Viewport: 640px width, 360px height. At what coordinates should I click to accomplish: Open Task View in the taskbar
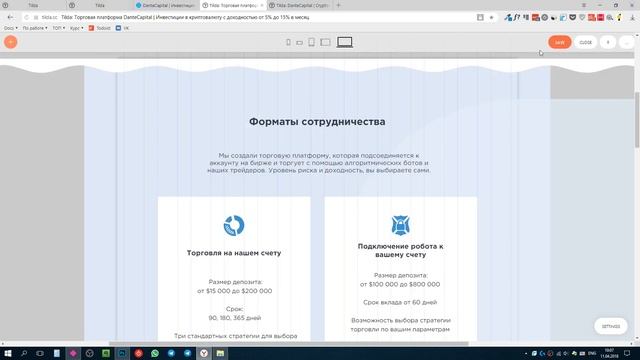40,353
